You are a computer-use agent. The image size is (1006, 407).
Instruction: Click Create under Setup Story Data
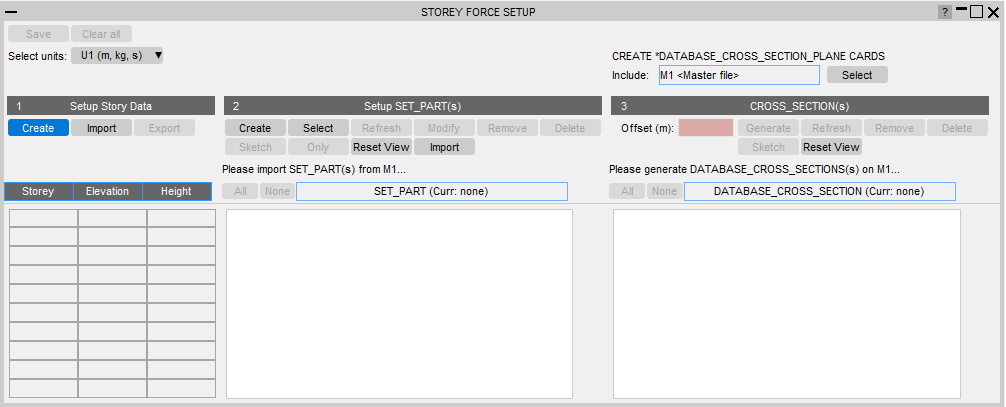pyautogui.click(x=38, y=128)
